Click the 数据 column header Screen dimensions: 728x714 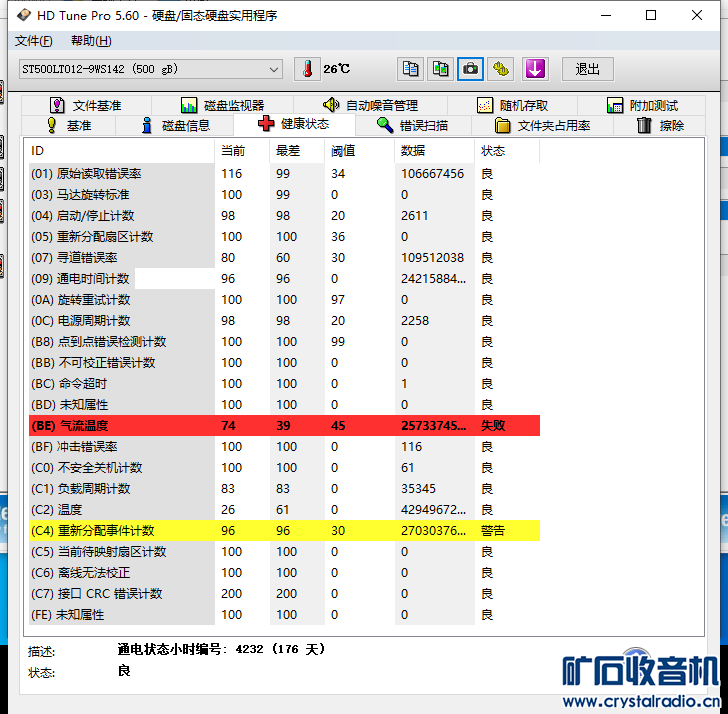click(435, 151)
